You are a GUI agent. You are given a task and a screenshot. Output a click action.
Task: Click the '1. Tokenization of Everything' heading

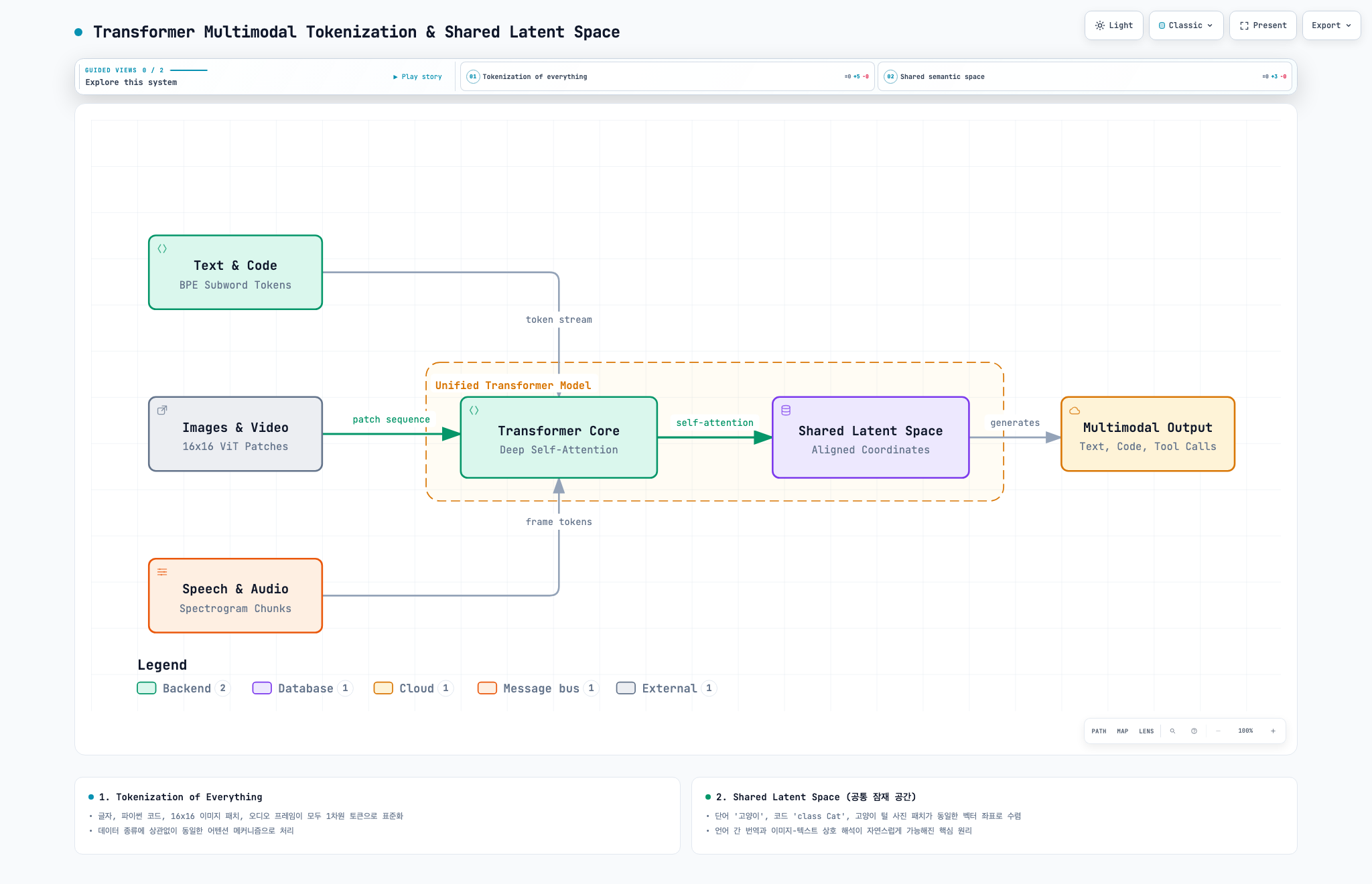180,797
